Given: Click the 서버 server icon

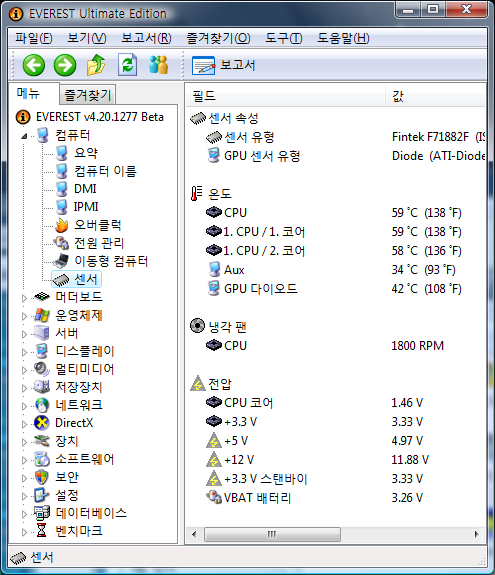Looking at the screenshot, I should [x=42, y=333].
